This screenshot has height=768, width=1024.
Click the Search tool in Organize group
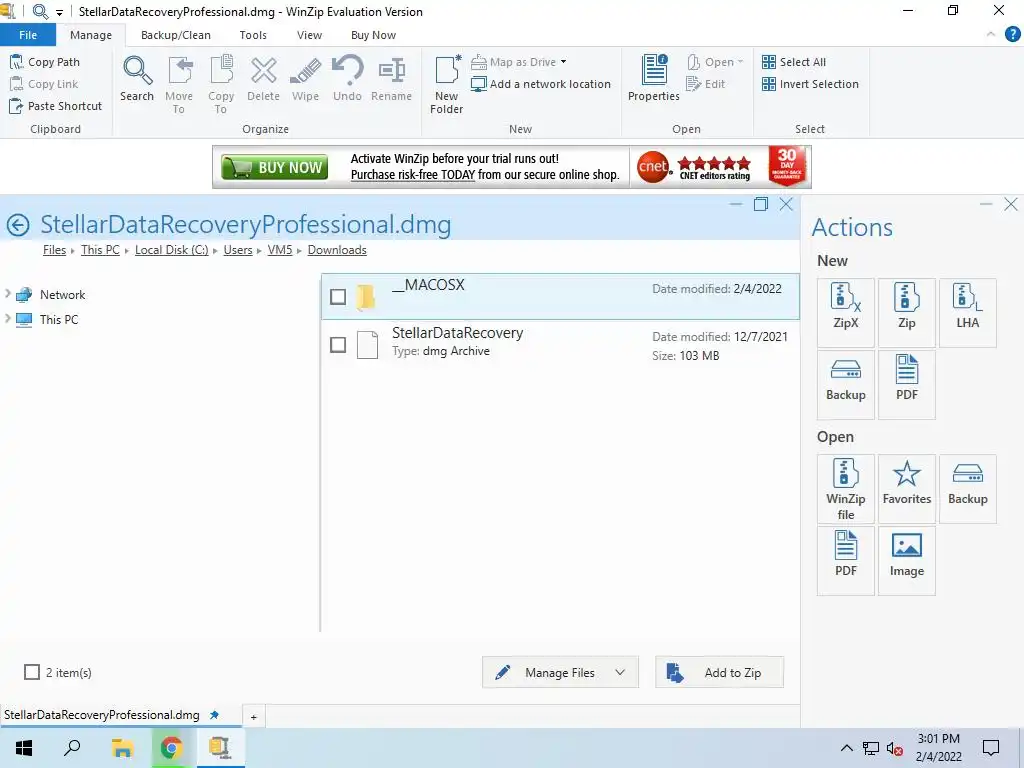(137, 79)
